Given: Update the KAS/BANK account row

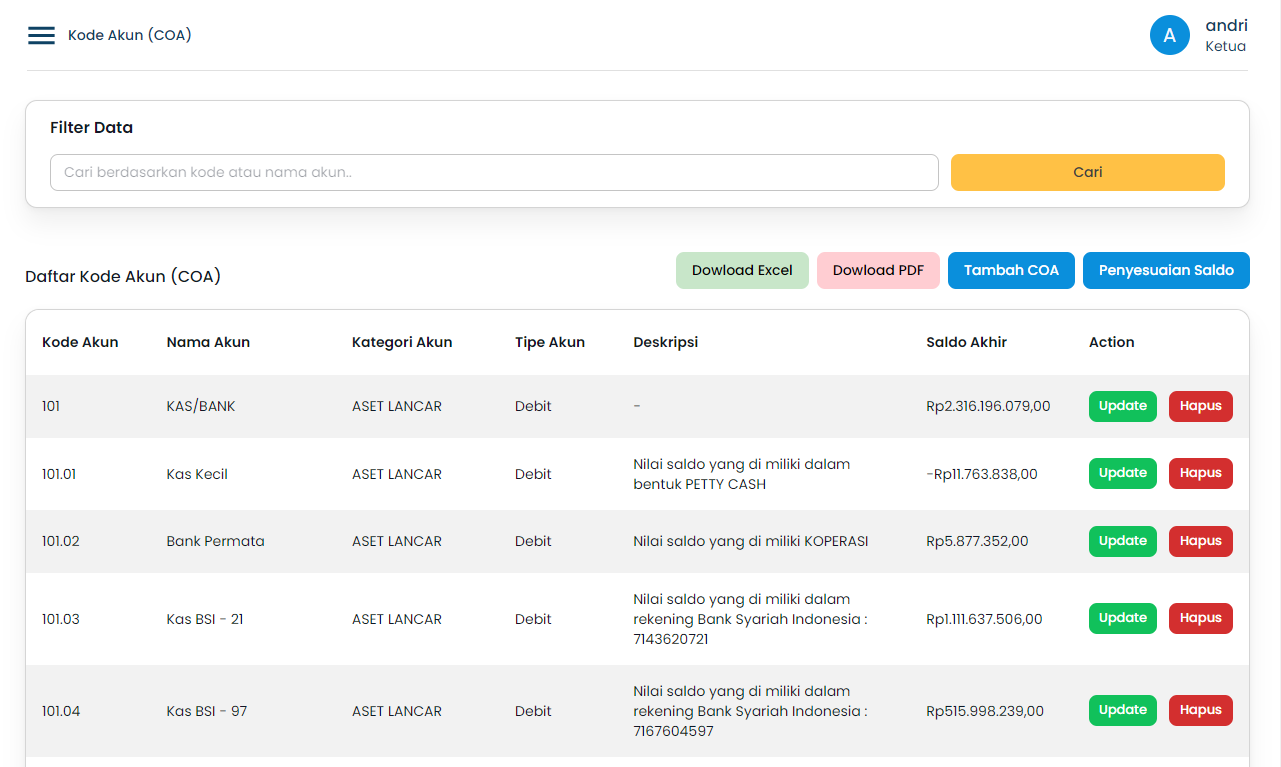Looking at the screenshot, I should click(1122, 406).
